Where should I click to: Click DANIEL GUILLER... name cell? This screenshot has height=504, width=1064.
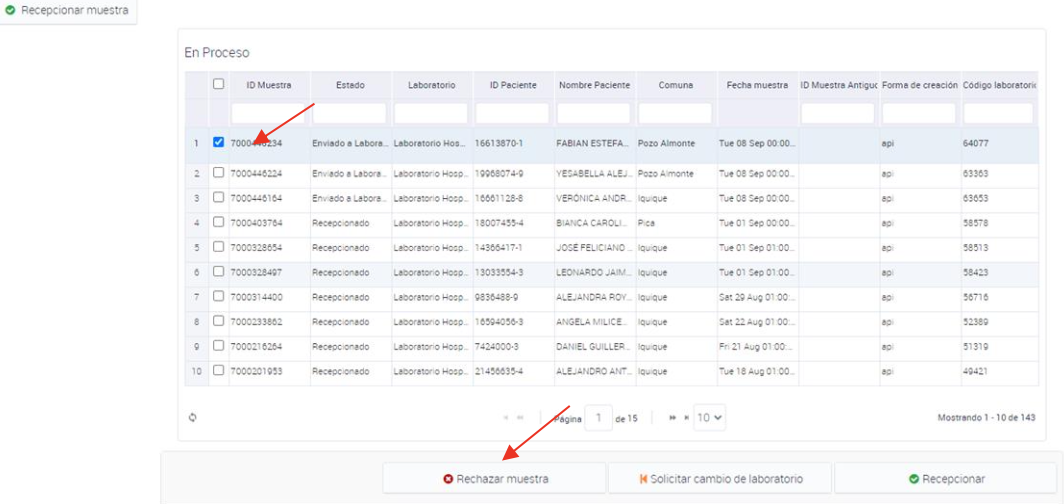click(594, 347)
